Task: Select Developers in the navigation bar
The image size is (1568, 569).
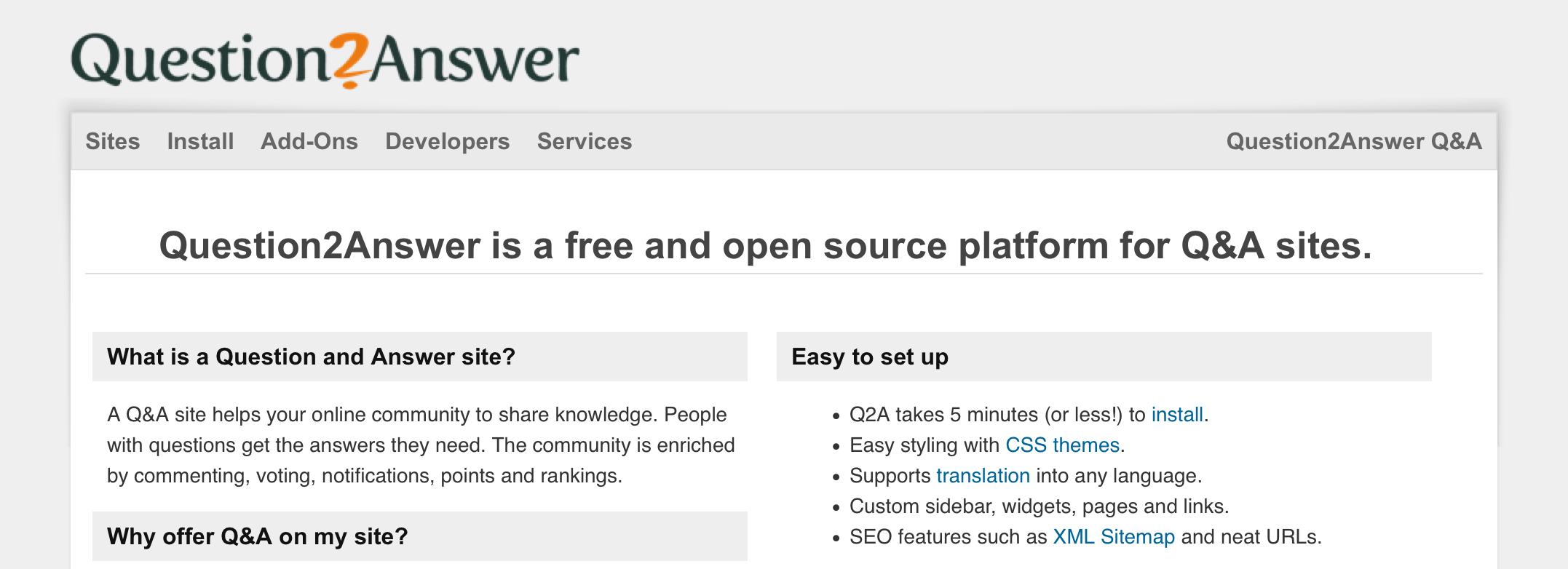Action: [x=448, y=141]
